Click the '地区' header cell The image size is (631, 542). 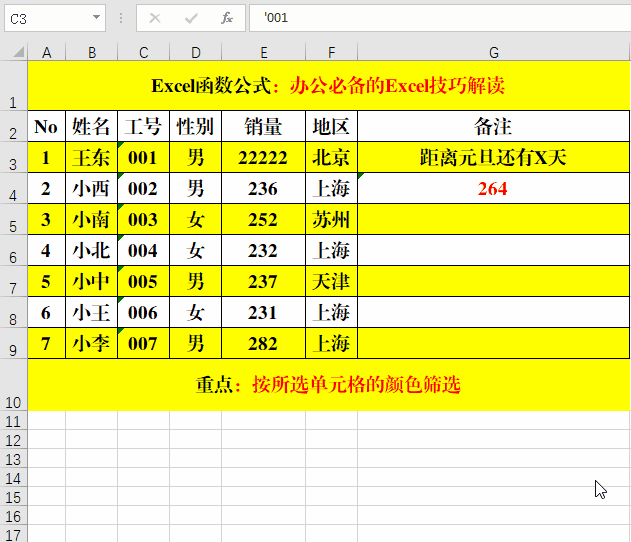click(331, 126)
